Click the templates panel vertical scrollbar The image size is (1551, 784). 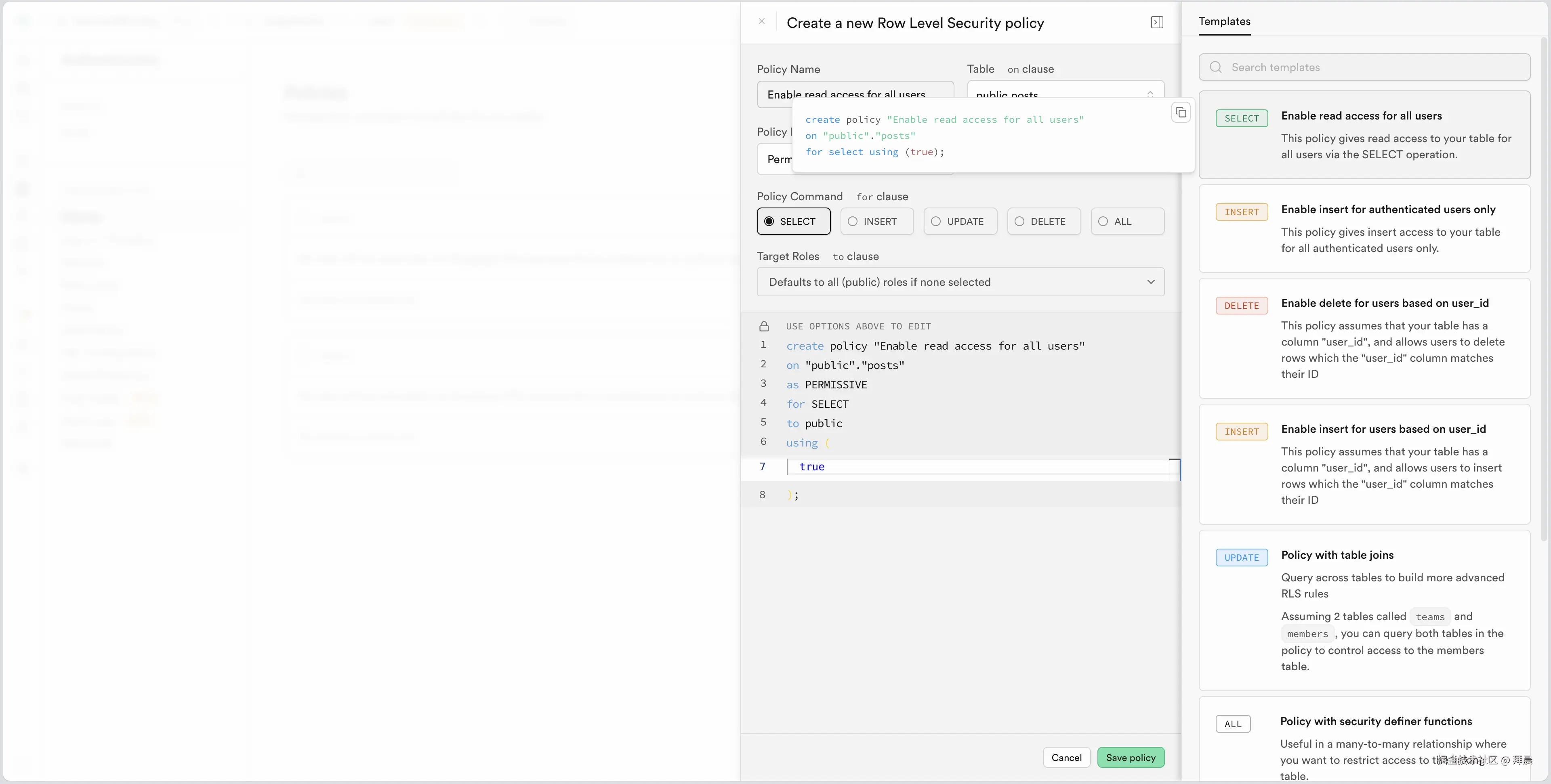pos(1543,289)
